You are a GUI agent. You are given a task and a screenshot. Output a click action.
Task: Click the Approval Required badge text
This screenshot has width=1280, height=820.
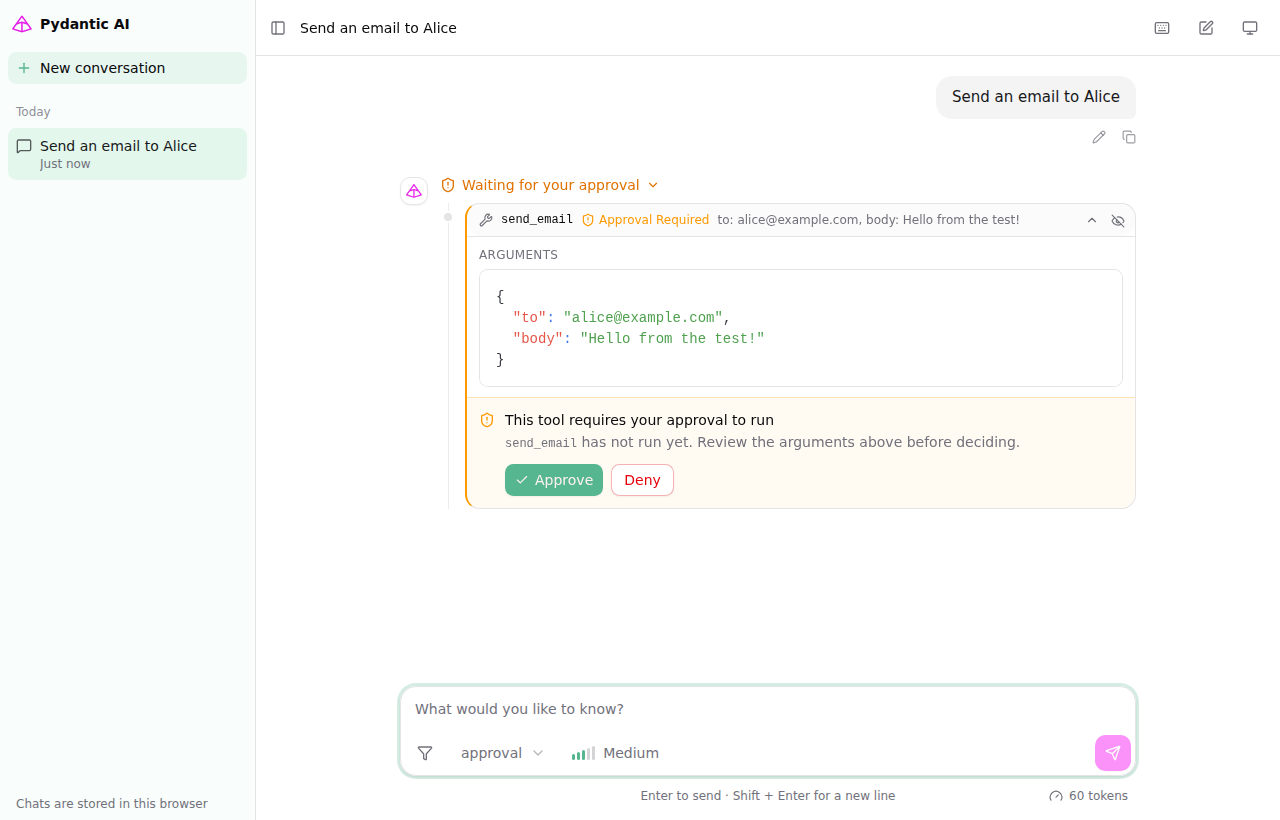click(654, 220)
